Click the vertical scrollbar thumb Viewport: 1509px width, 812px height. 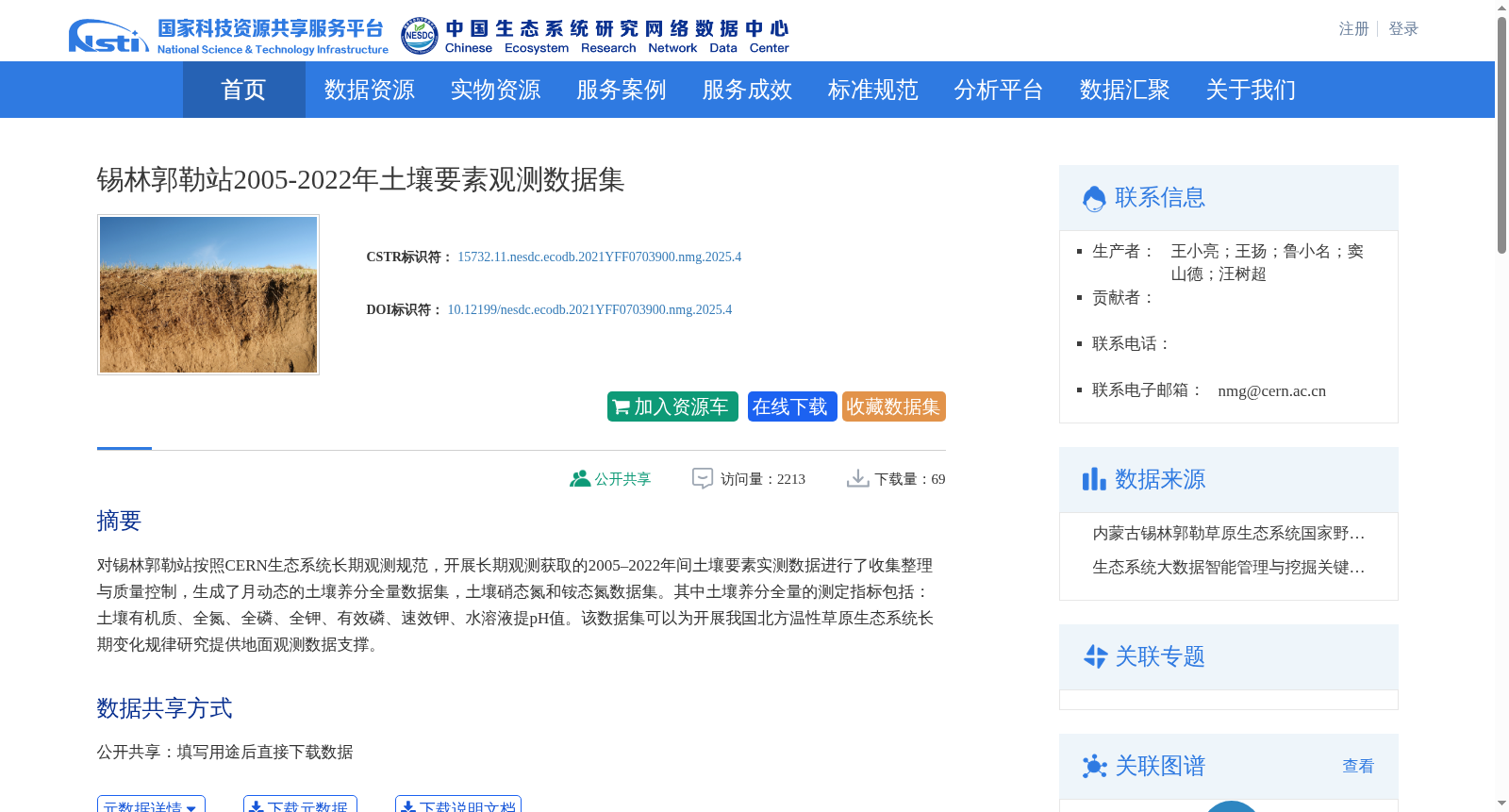pos(1501,135)
